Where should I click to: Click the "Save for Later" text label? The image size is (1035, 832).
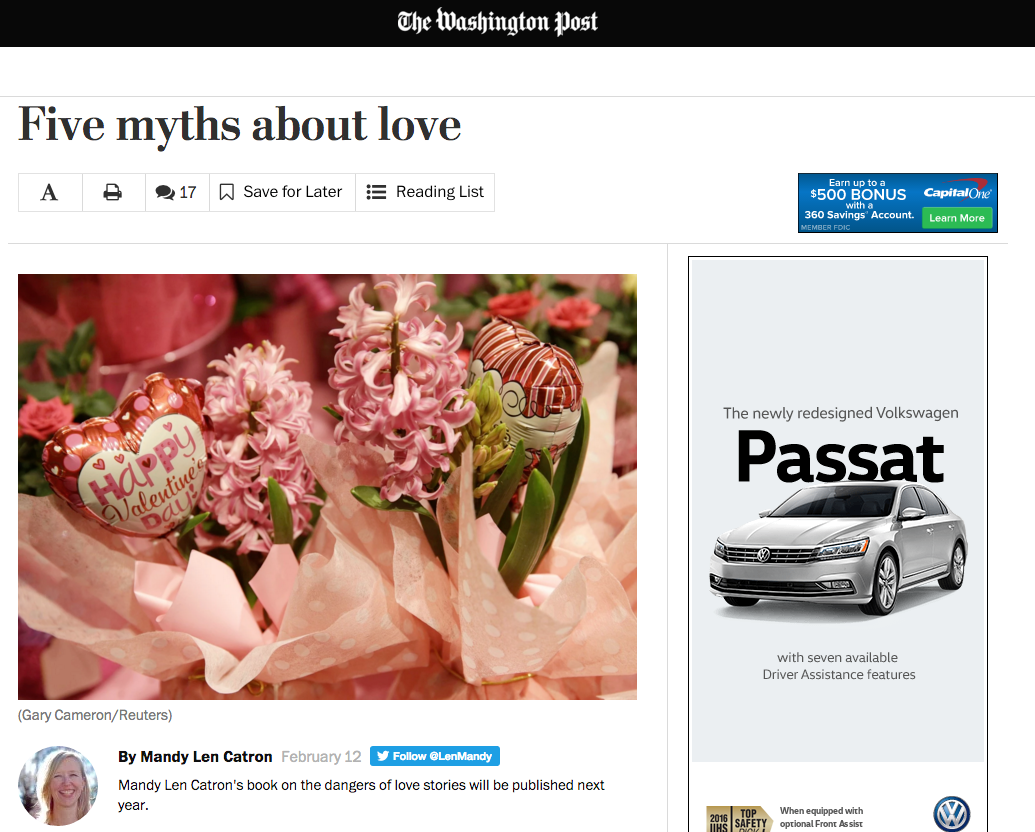pos(292,192)
